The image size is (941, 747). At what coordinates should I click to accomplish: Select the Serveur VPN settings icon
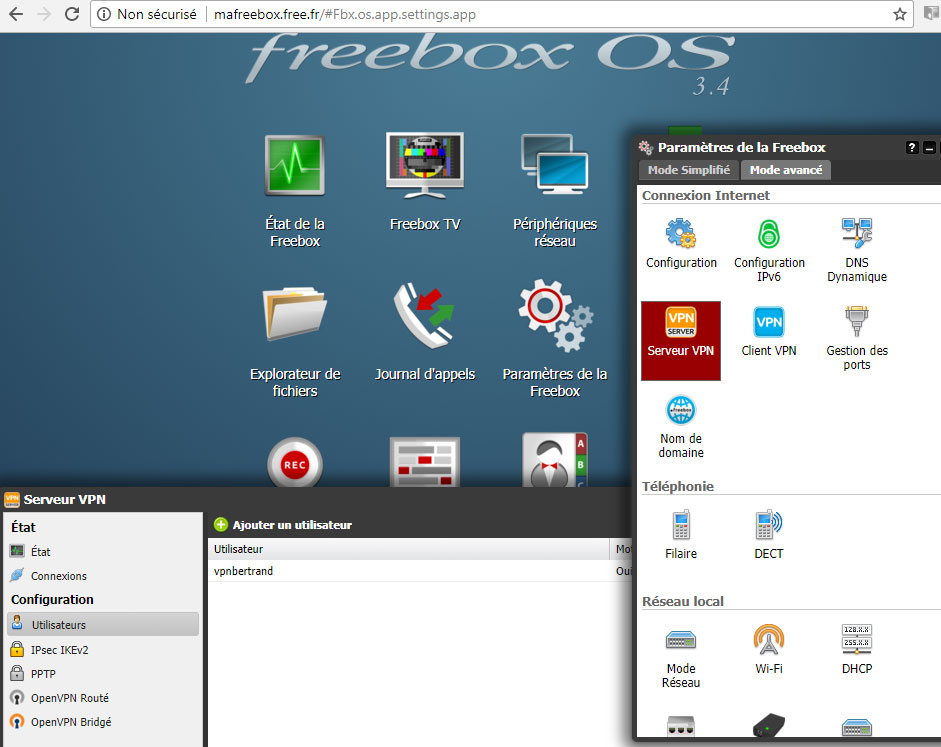pyautogui.click(x=681, y=340)
